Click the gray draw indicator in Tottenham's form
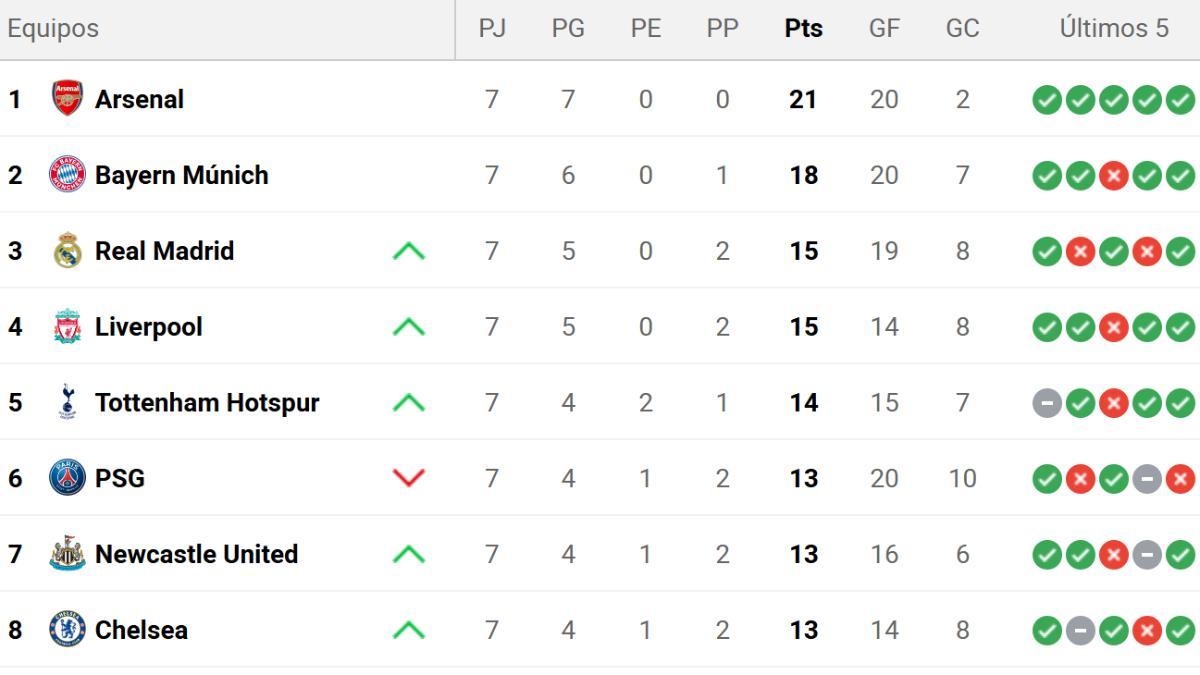Screen dimensions: 1200x675 click(x=1046, y=402)
